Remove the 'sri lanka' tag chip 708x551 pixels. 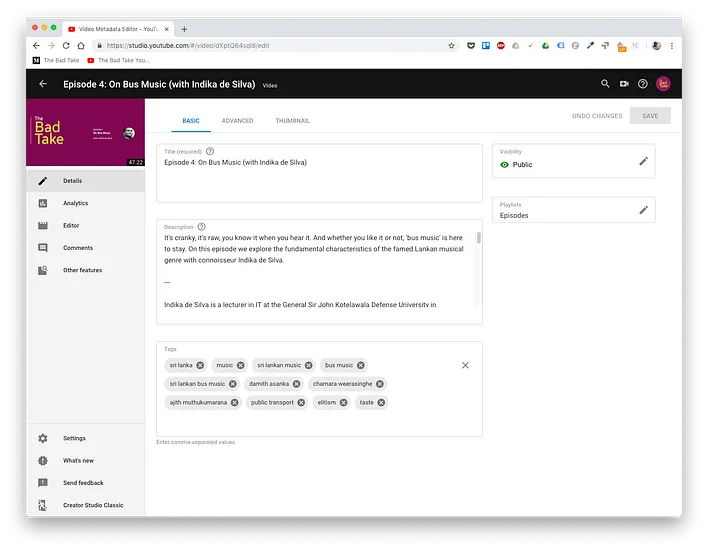pyautogui.click(x=200, y=366)
